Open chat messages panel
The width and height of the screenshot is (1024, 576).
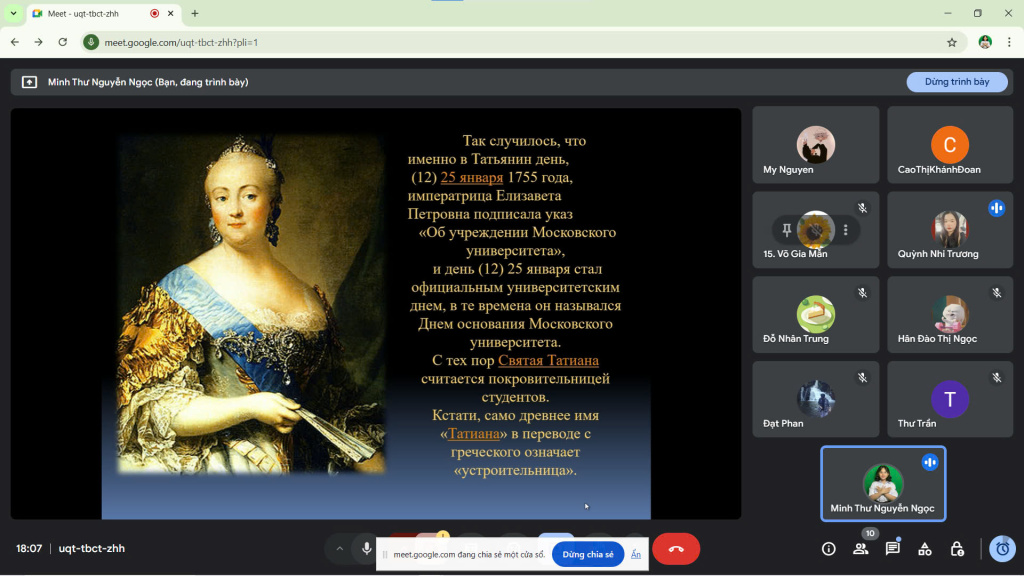tap(893, 549)
